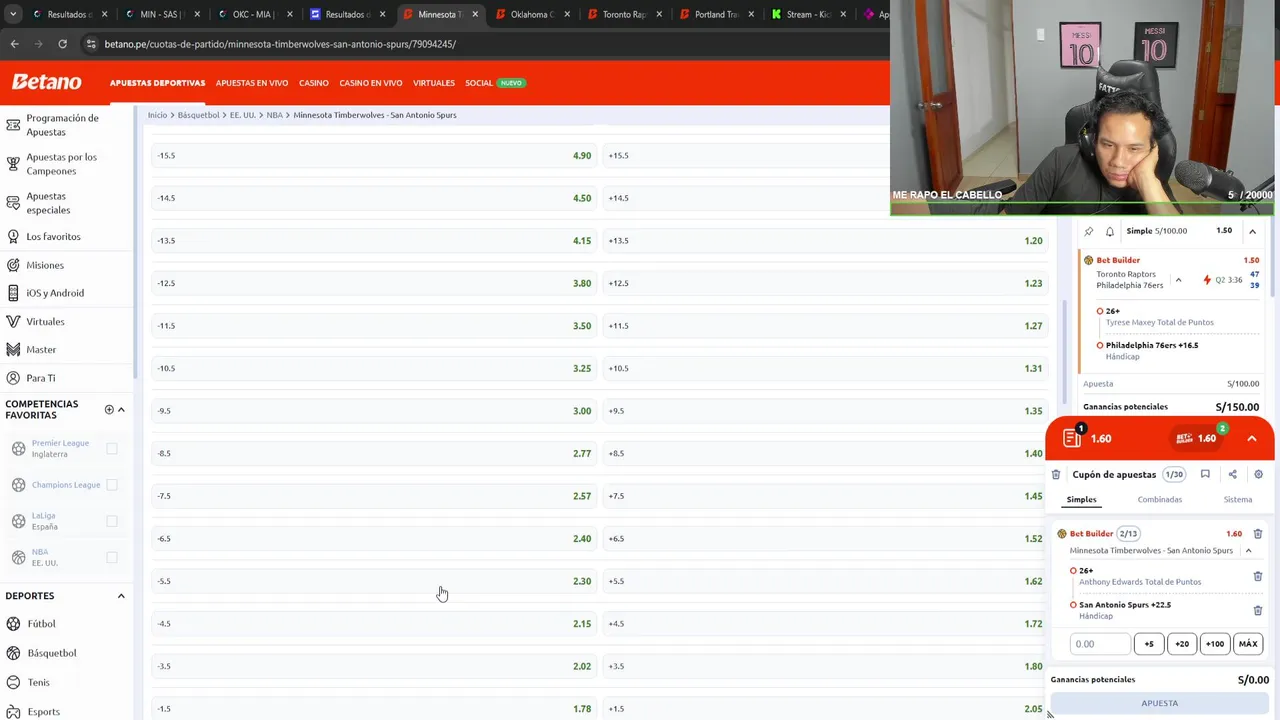Collapse the red betslip header chevron
The height and width of the screenshot is (720, 1280).
1252,438
